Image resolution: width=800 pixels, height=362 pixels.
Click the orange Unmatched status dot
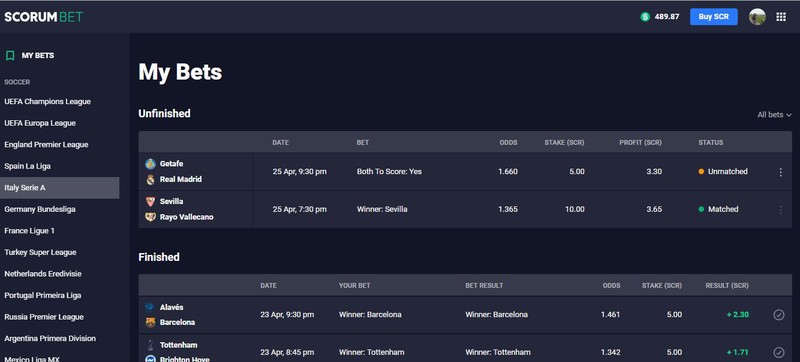[701, 172]
